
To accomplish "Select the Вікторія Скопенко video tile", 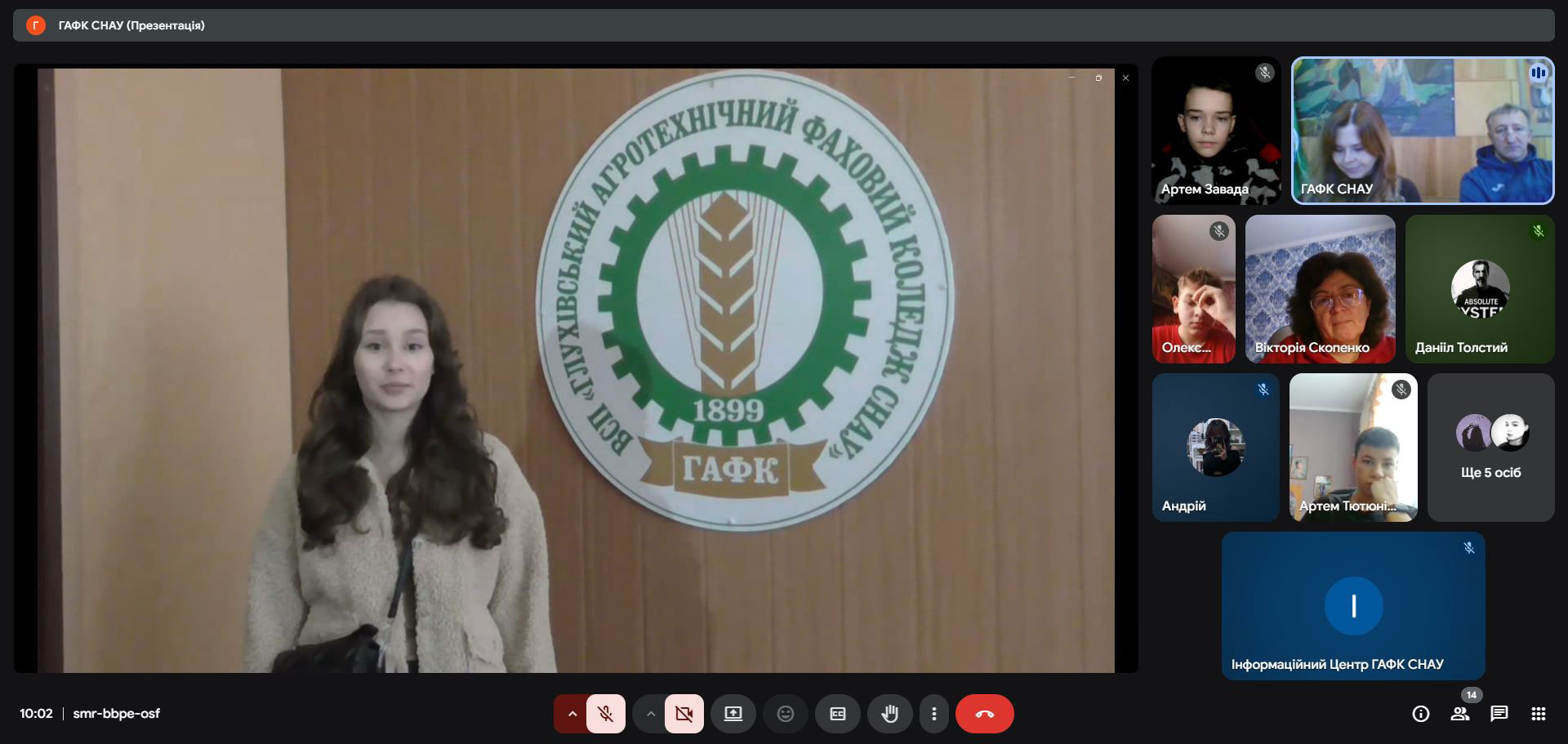I will click(1320, 289).
